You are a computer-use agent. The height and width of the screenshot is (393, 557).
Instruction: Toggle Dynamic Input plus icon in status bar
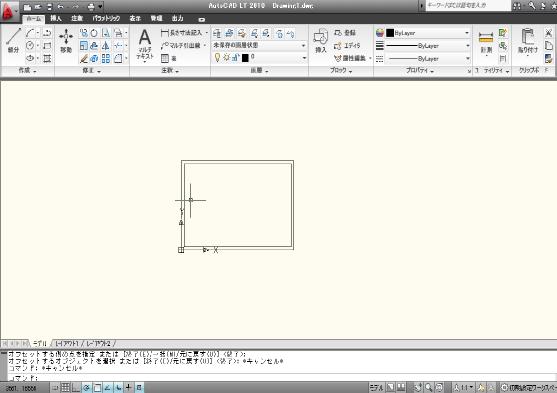129,387
